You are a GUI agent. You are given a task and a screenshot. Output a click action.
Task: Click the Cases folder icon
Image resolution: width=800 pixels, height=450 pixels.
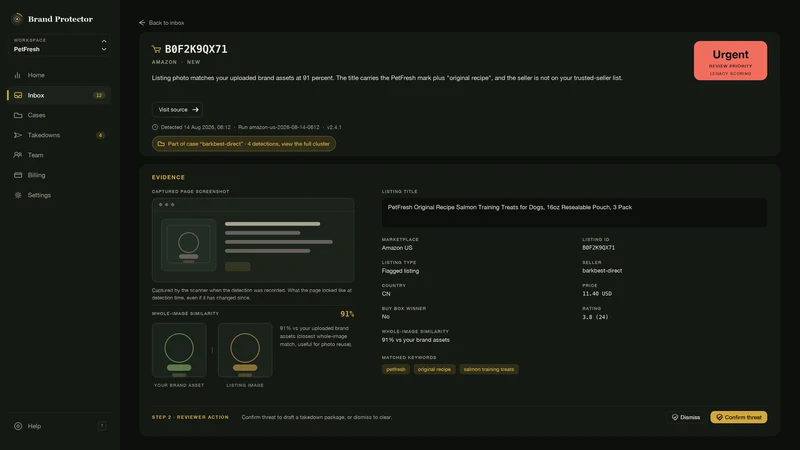pyautogui.click(x=18, y=115)
